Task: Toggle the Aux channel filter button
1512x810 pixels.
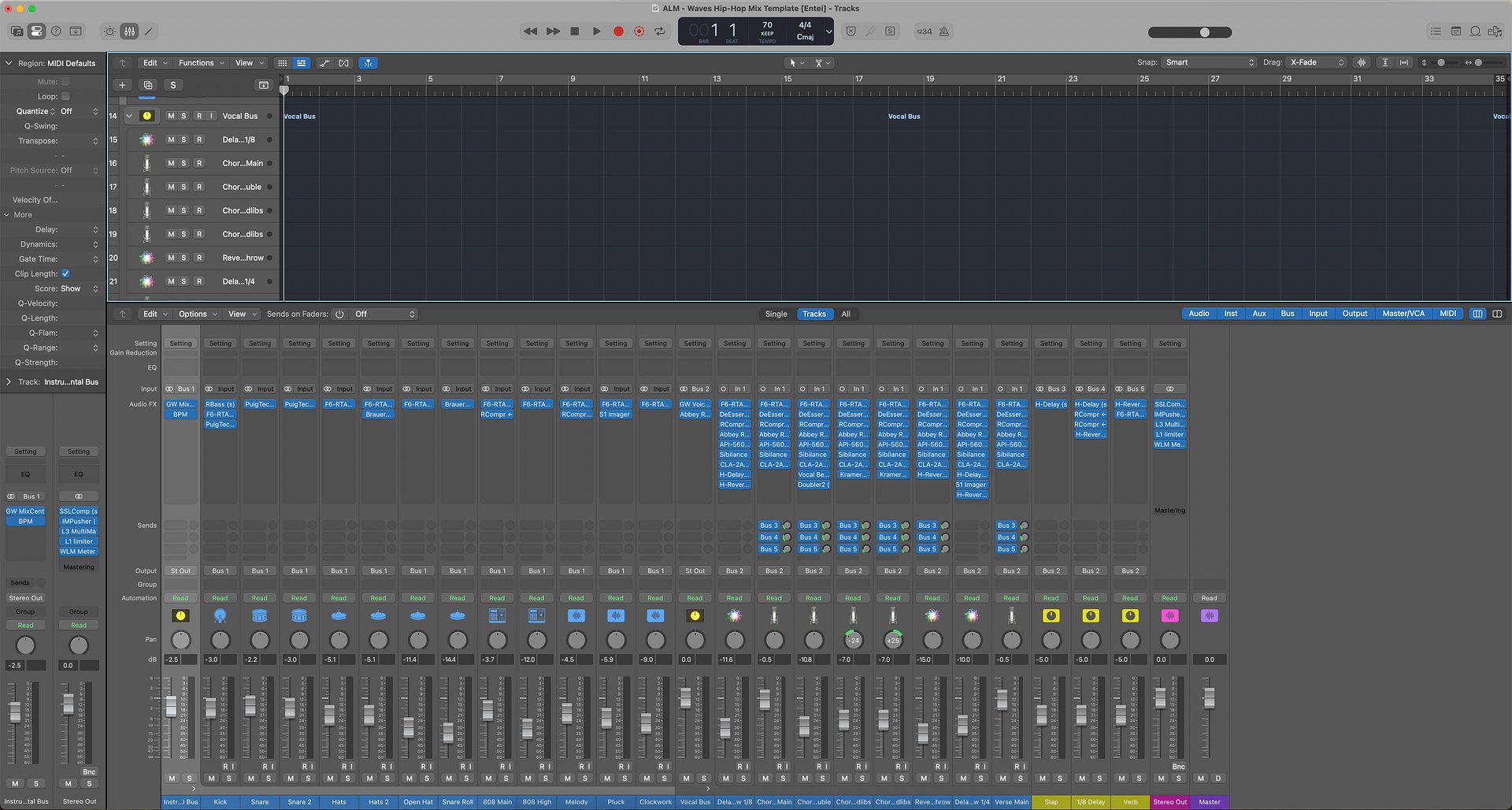Action: point(1259,314)
